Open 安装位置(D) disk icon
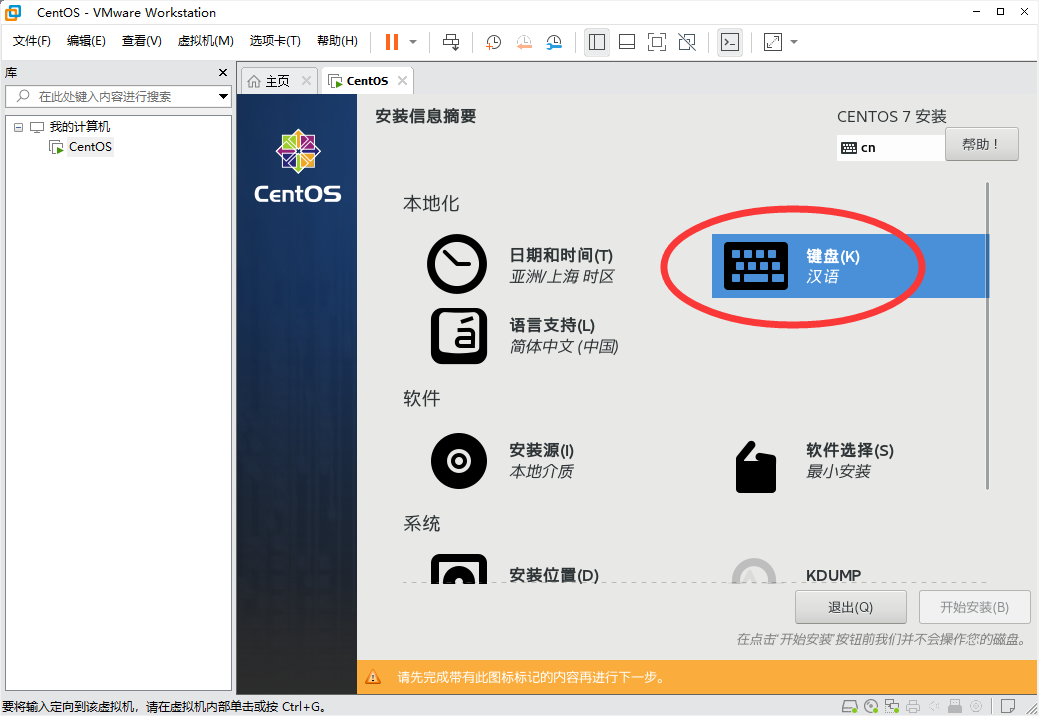1039x716 pixels. 459,570
